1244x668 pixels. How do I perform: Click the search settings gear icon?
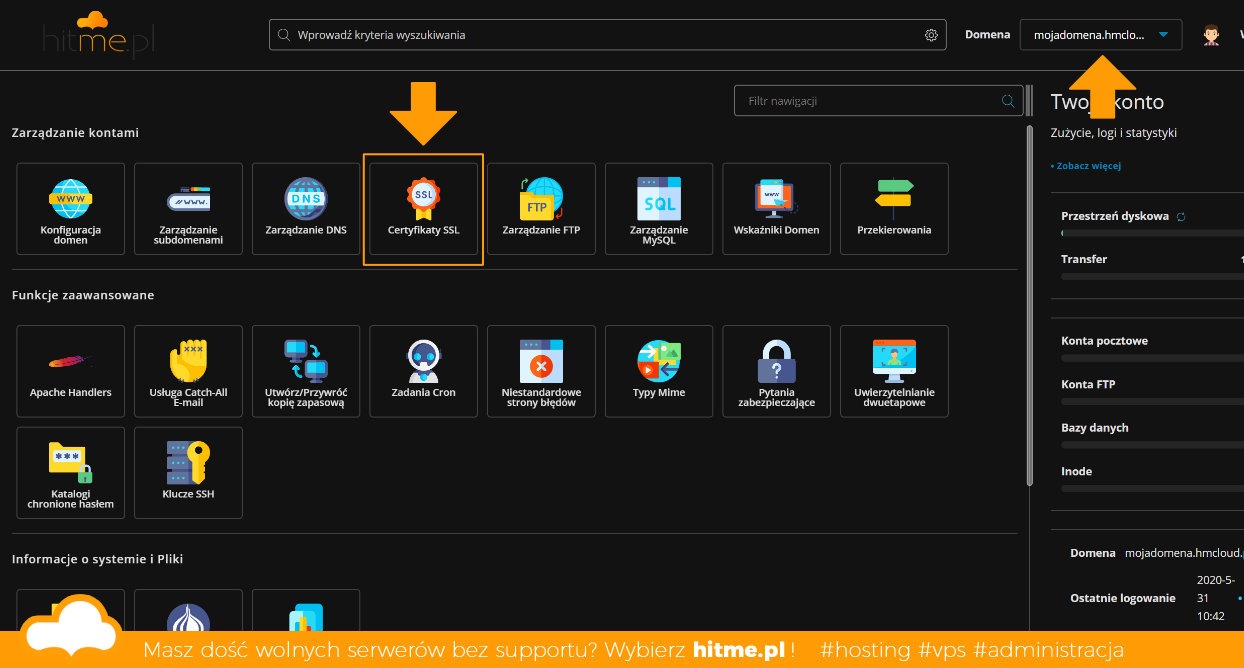point(931,35)
